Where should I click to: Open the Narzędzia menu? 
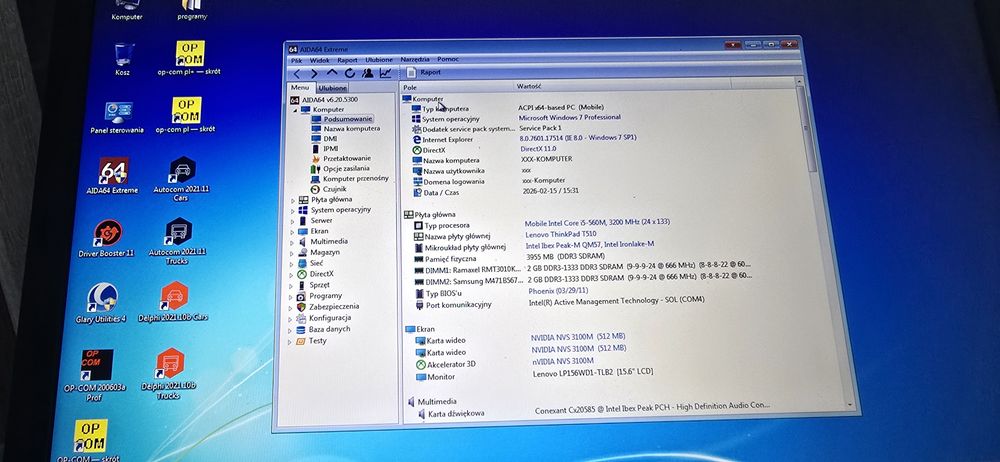[x=415, y=59]
